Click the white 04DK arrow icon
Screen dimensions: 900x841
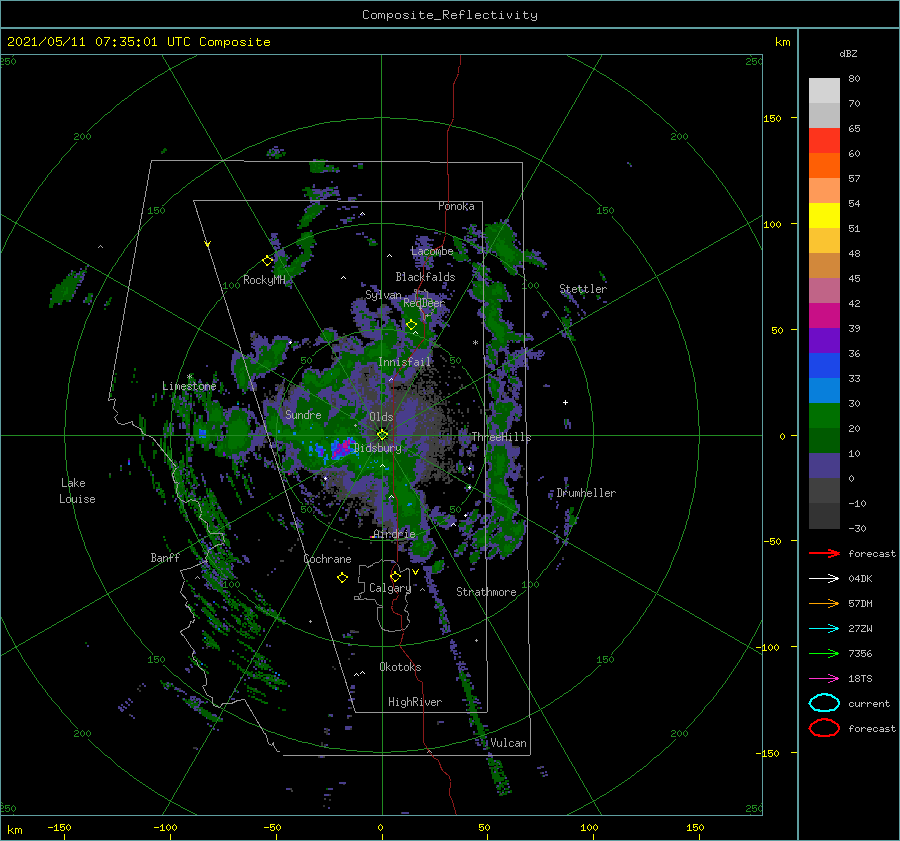tap(824, 578)
